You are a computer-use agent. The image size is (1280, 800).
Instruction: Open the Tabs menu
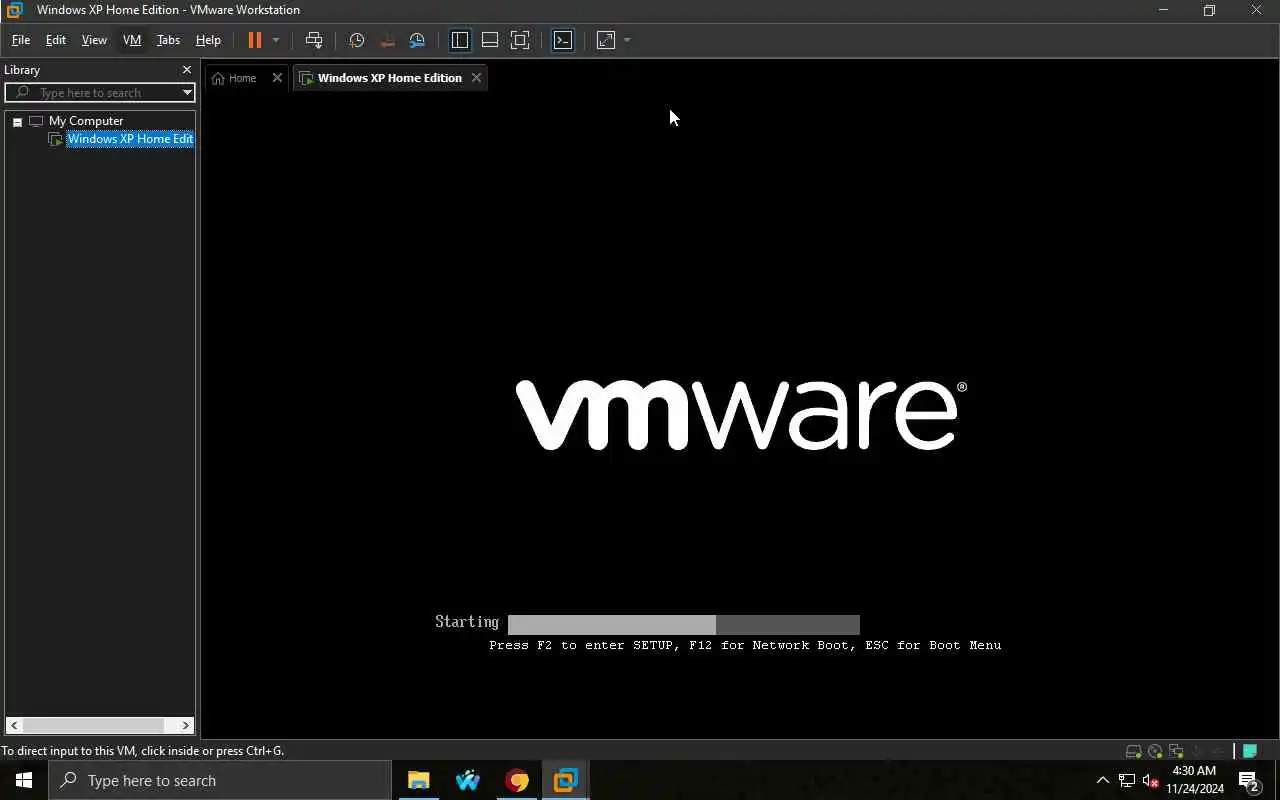point(168,40)
